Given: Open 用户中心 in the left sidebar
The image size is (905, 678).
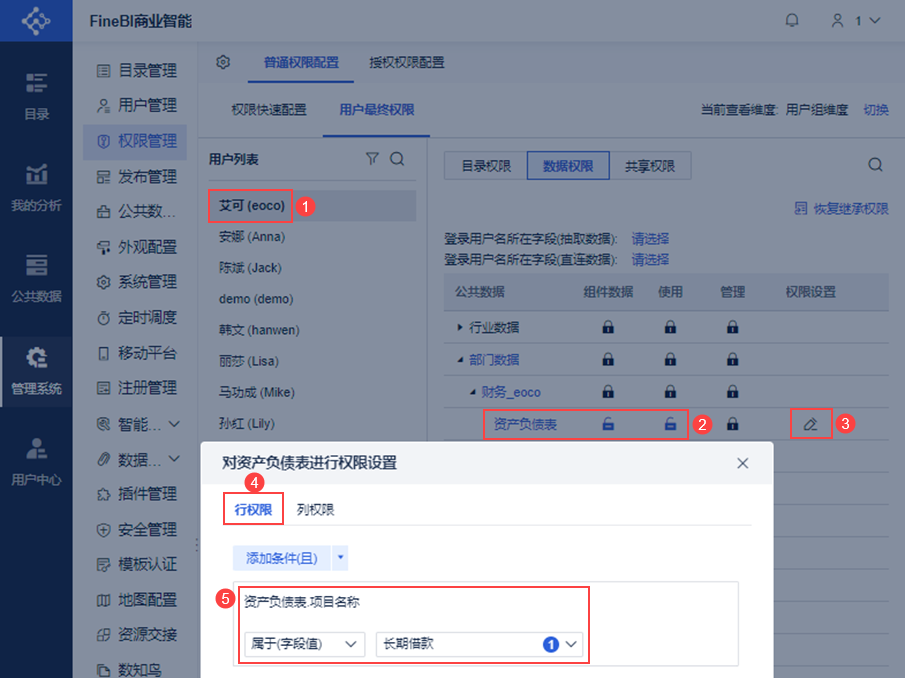Looking at the screenshot, I should tap(36, 462).
